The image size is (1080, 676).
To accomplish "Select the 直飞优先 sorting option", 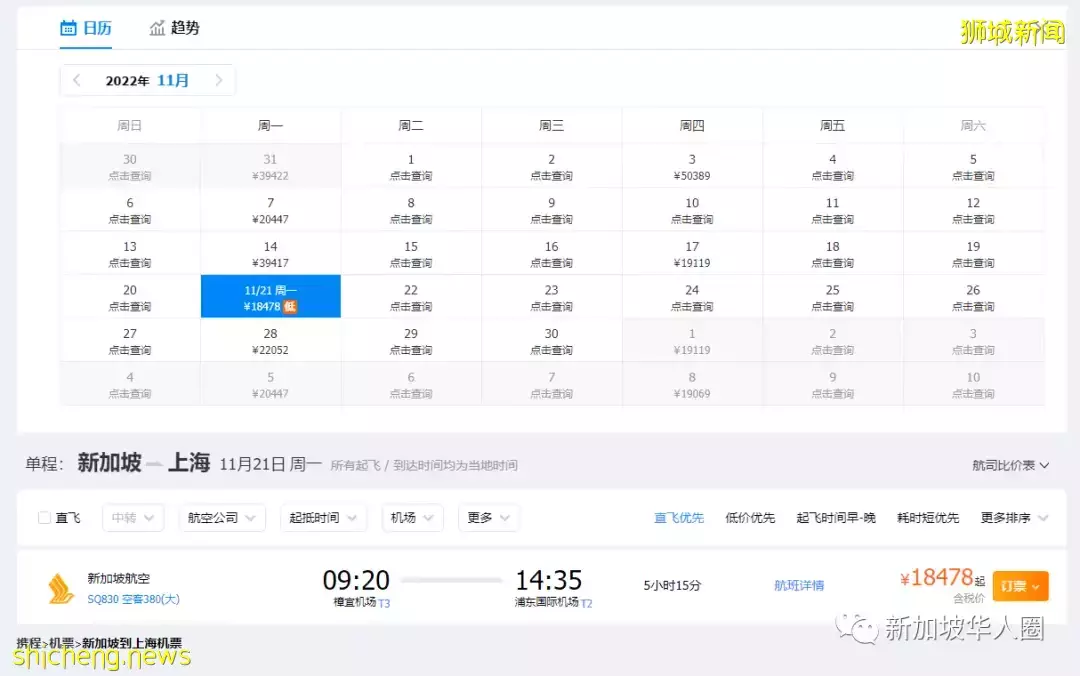I will (x=678, y=517).
